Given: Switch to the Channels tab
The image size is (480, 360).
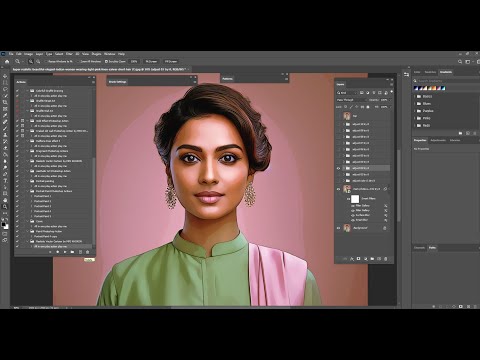Looking at the screenshot, I should click(x=420, y=248).
